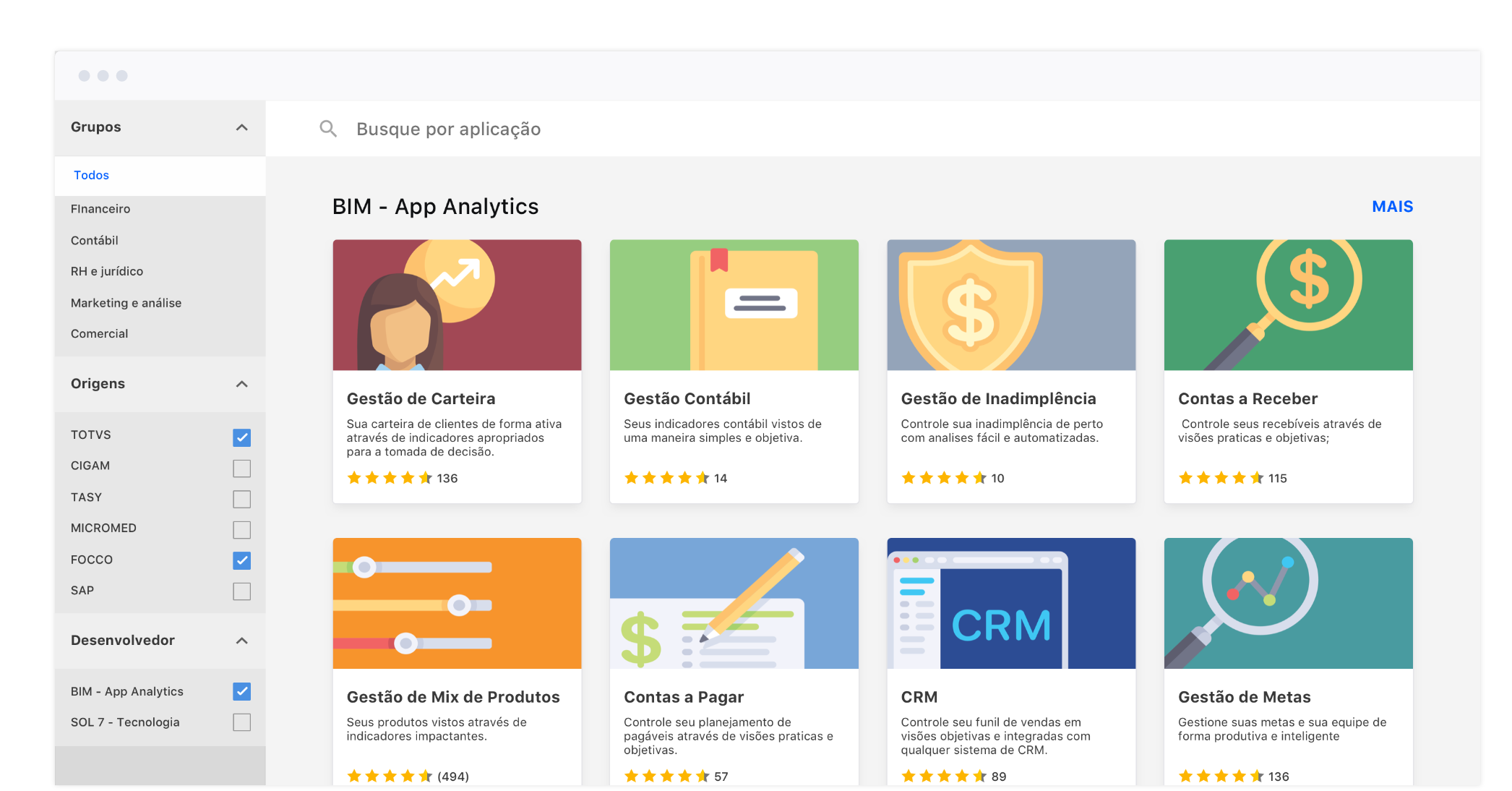The width and height of the screenshot is (1512, 791).
Task: Click the Gestão de Inadimplência title
Action: coord(999,398)
